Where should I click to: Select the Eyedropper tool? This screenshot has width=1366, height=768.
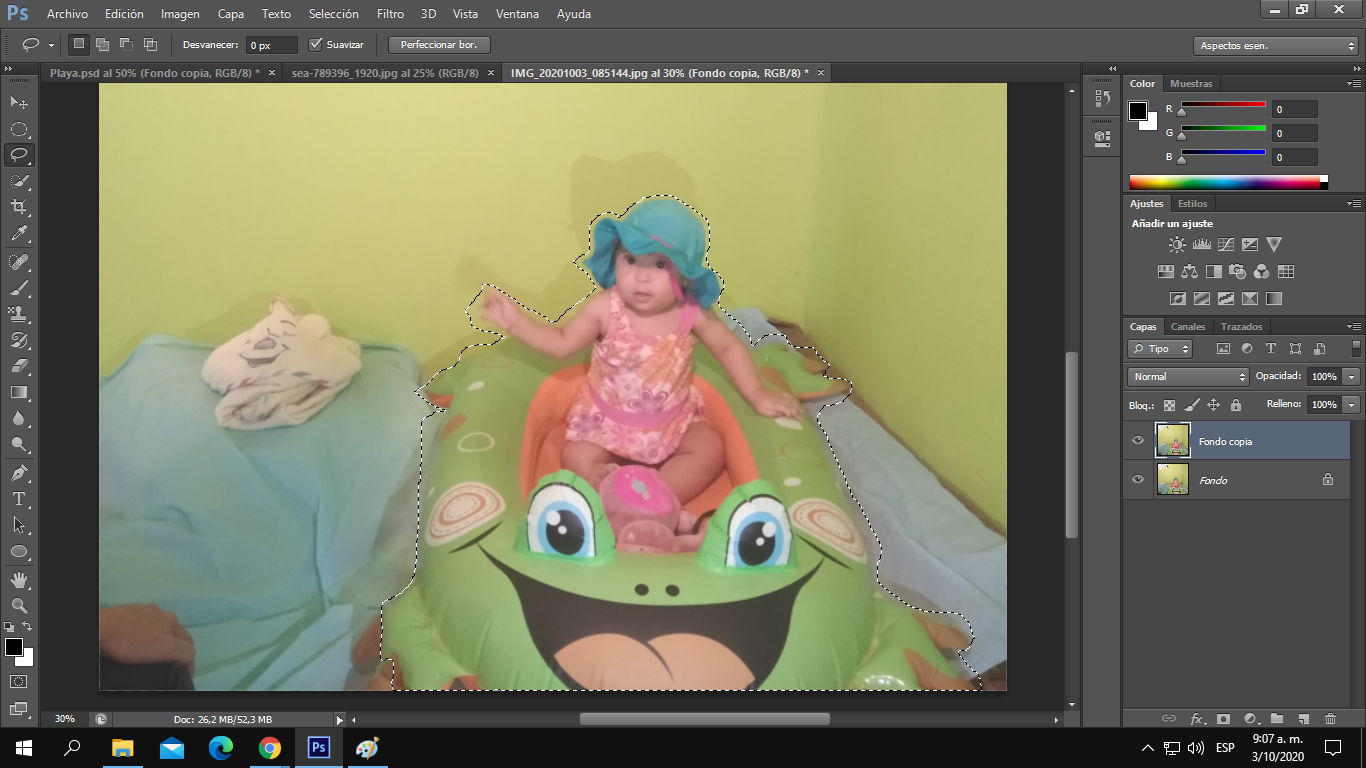tap(19, 234)
